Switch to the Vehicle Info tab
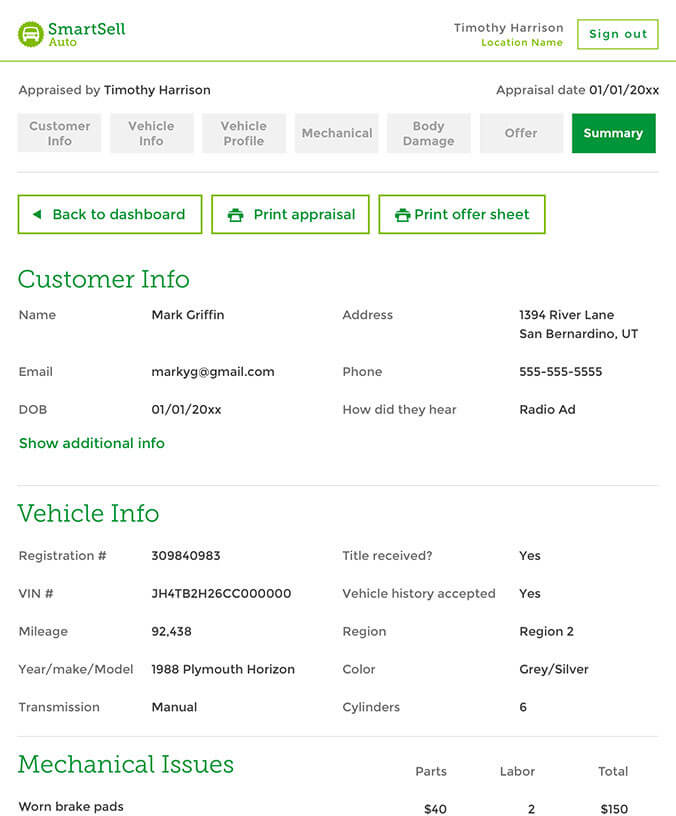Screen dimensions: 676x816 [151, 133]
